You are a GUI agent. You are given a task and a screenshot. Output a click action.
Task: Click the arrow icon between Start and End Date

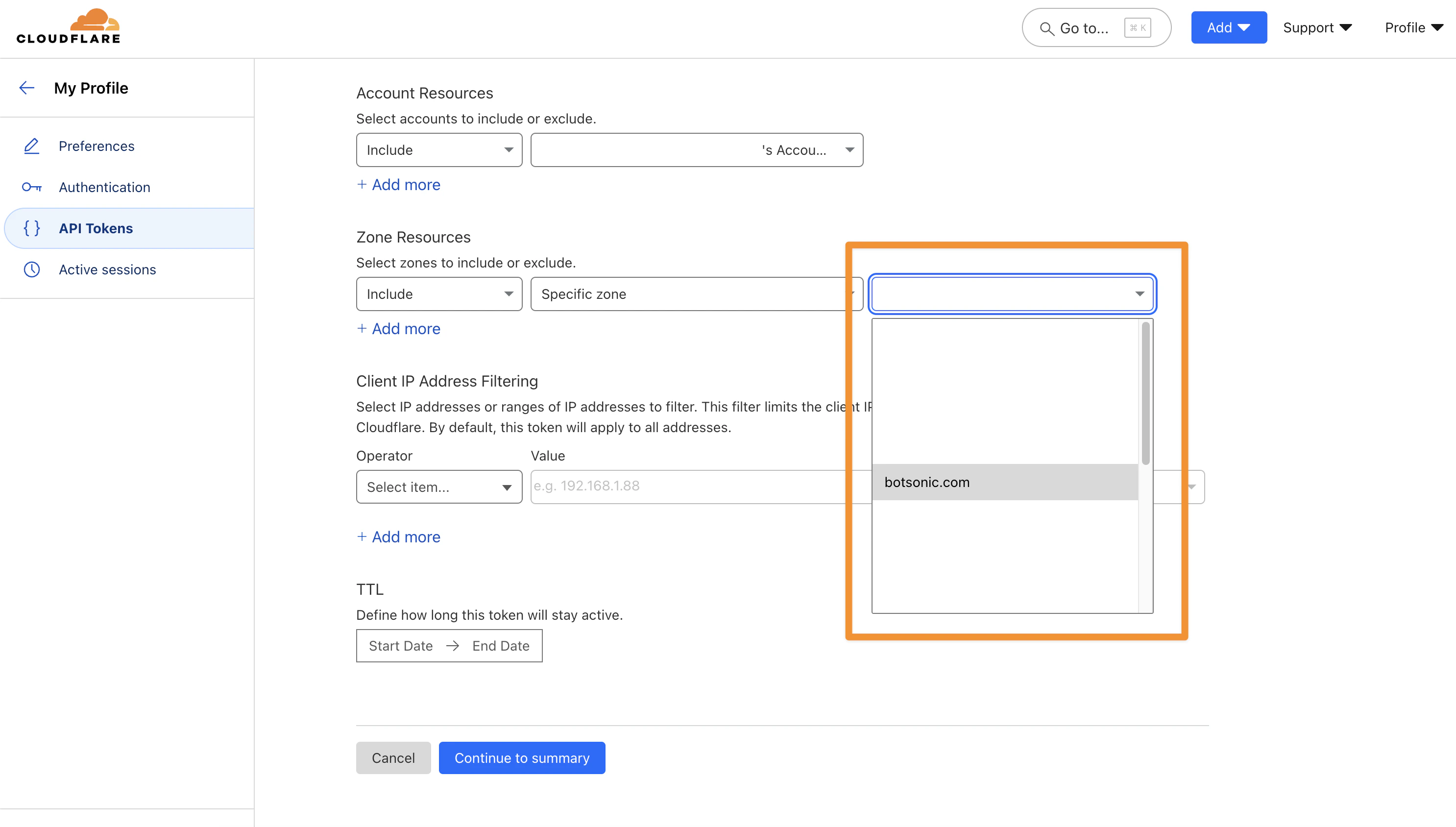coord(452,646)
